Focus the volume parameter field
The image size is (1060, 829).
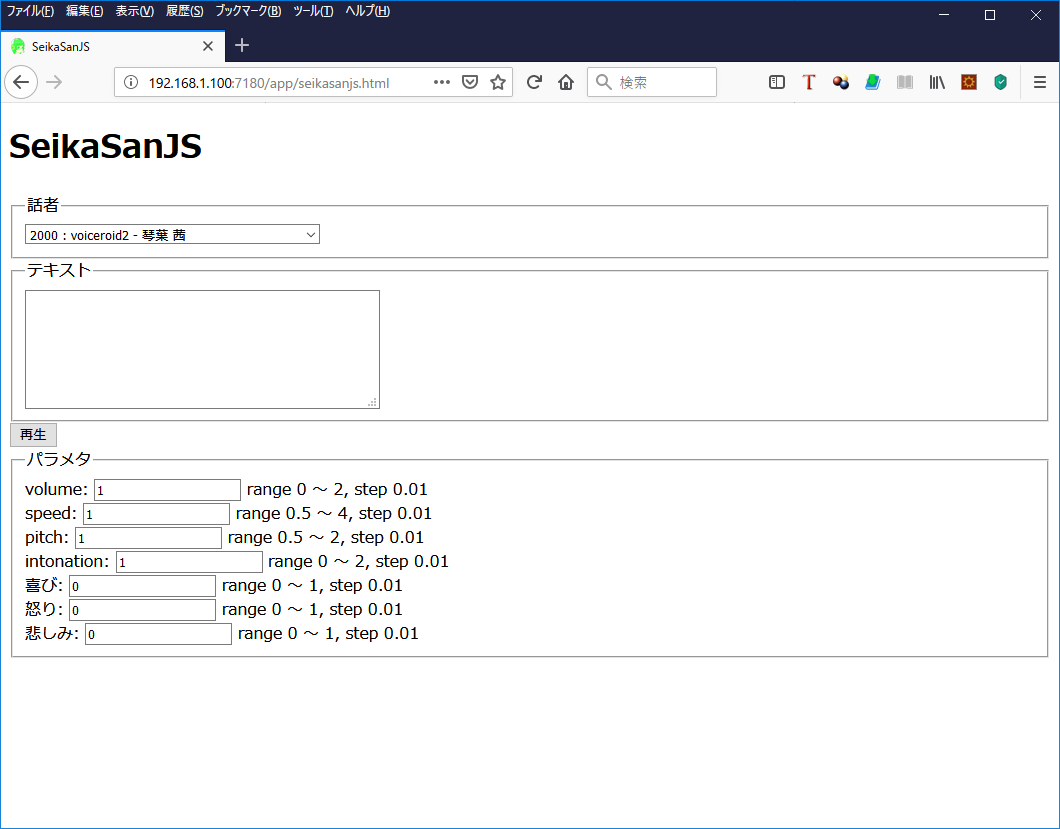[x=167, y=490]
